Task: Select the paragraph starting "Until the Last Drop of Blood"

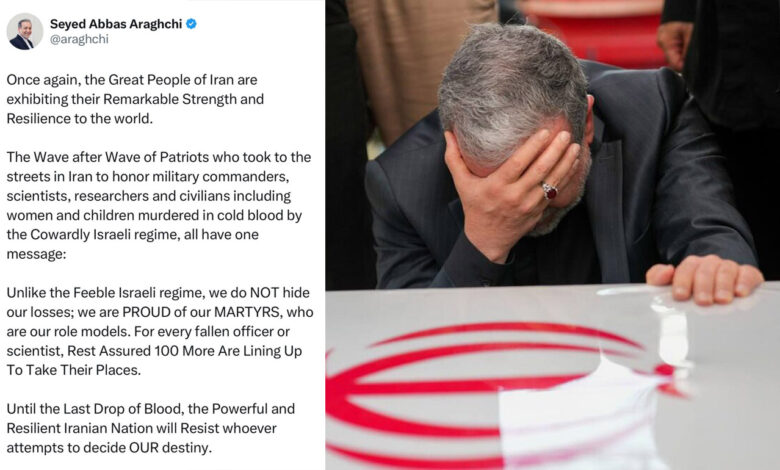Action: (151, 428)
